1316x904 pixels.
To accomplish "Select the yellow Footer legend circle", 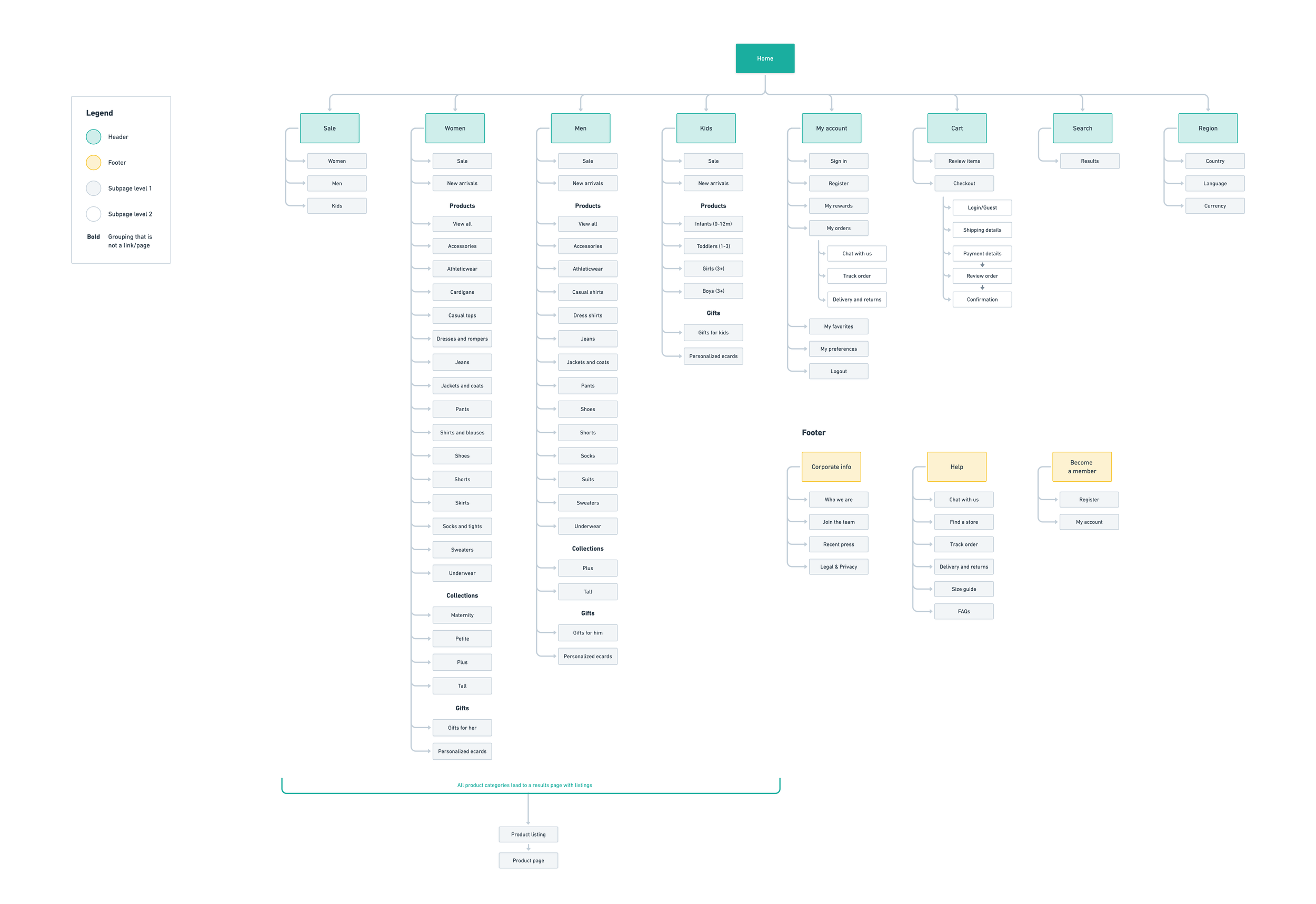I will [x=93, y=163].
